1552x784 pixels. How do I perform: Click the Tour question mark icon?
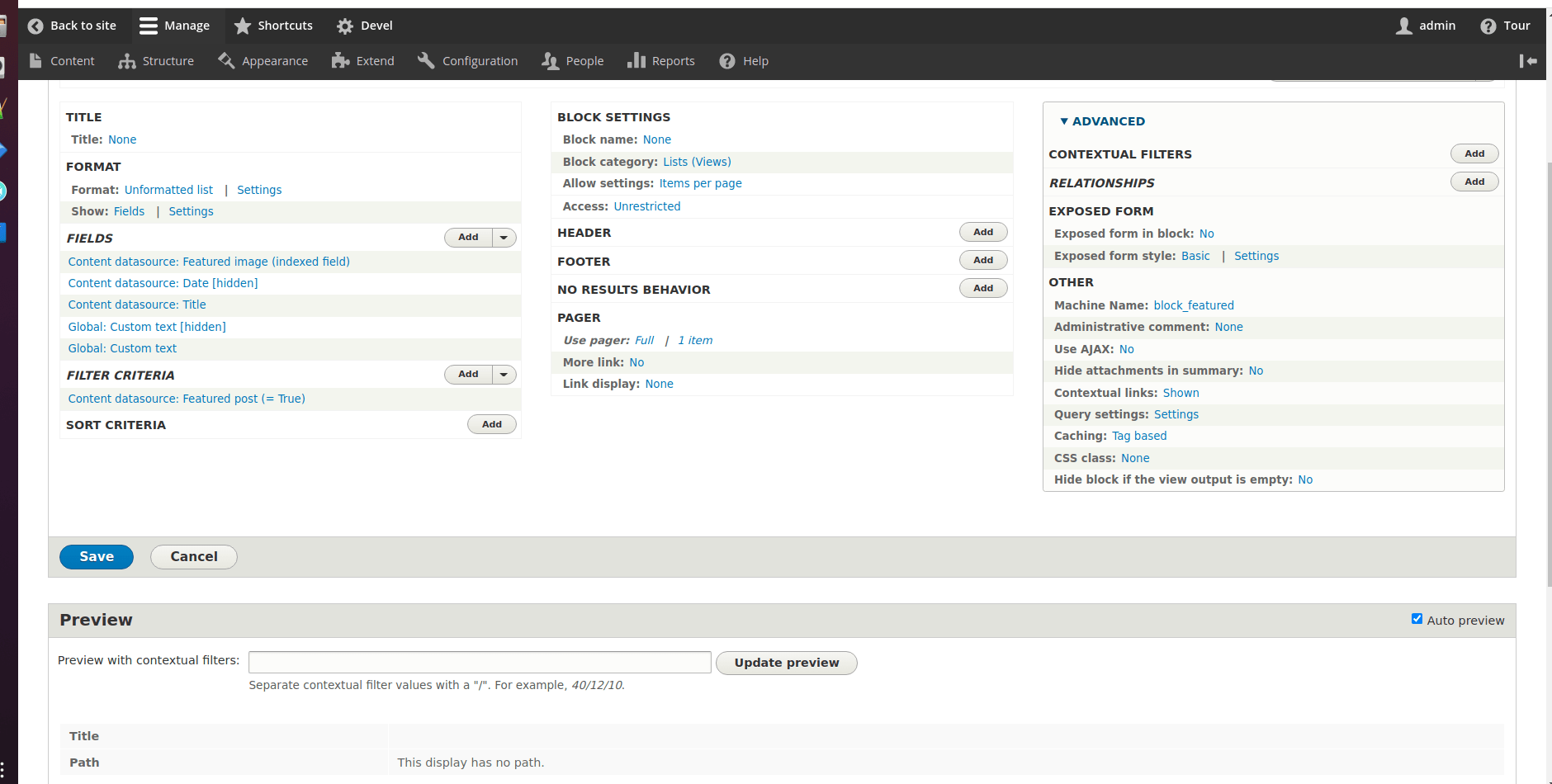pos(1488,26)
